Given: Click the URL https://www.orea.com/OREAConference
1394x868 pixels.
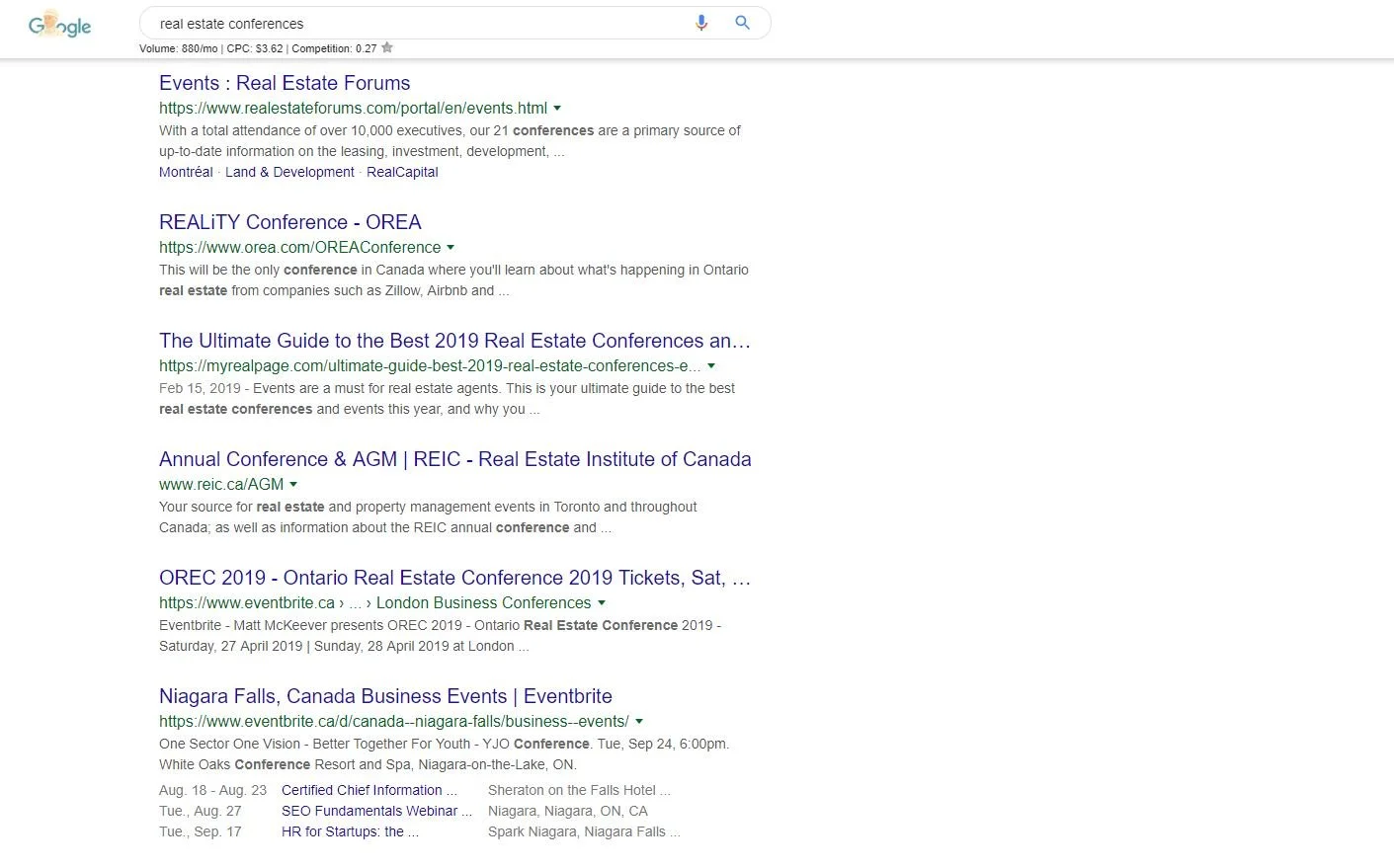Looking at the screenshot, I should (x=299, y=248).
